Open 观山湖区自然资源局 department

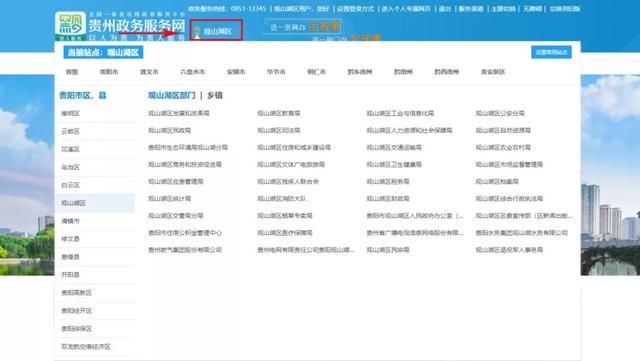pyautogui.click(x=503, y=131)
